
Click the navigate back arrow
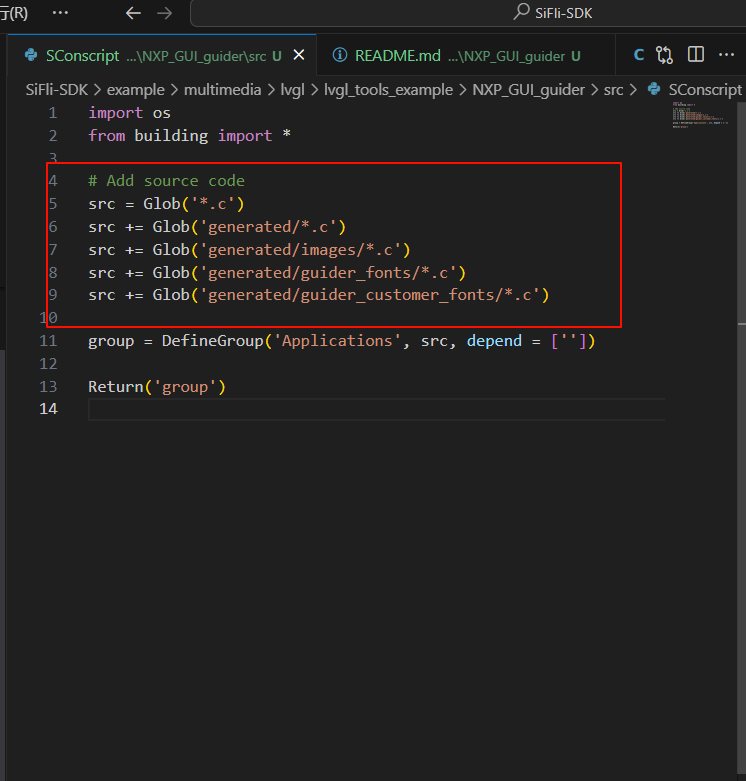pos(133,13)
